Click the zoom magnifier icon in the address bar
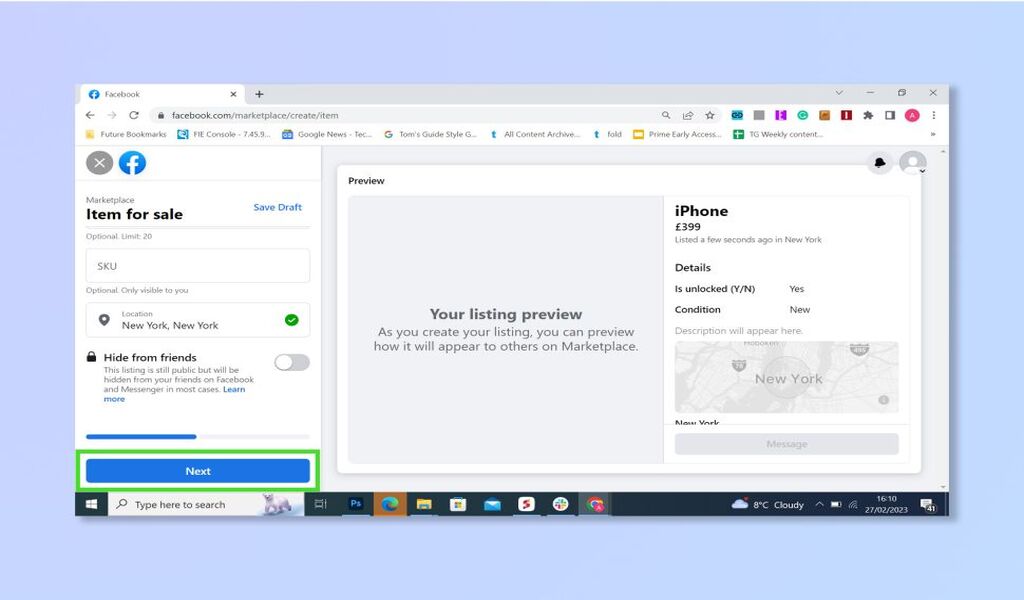 click(x=665, y=115)
